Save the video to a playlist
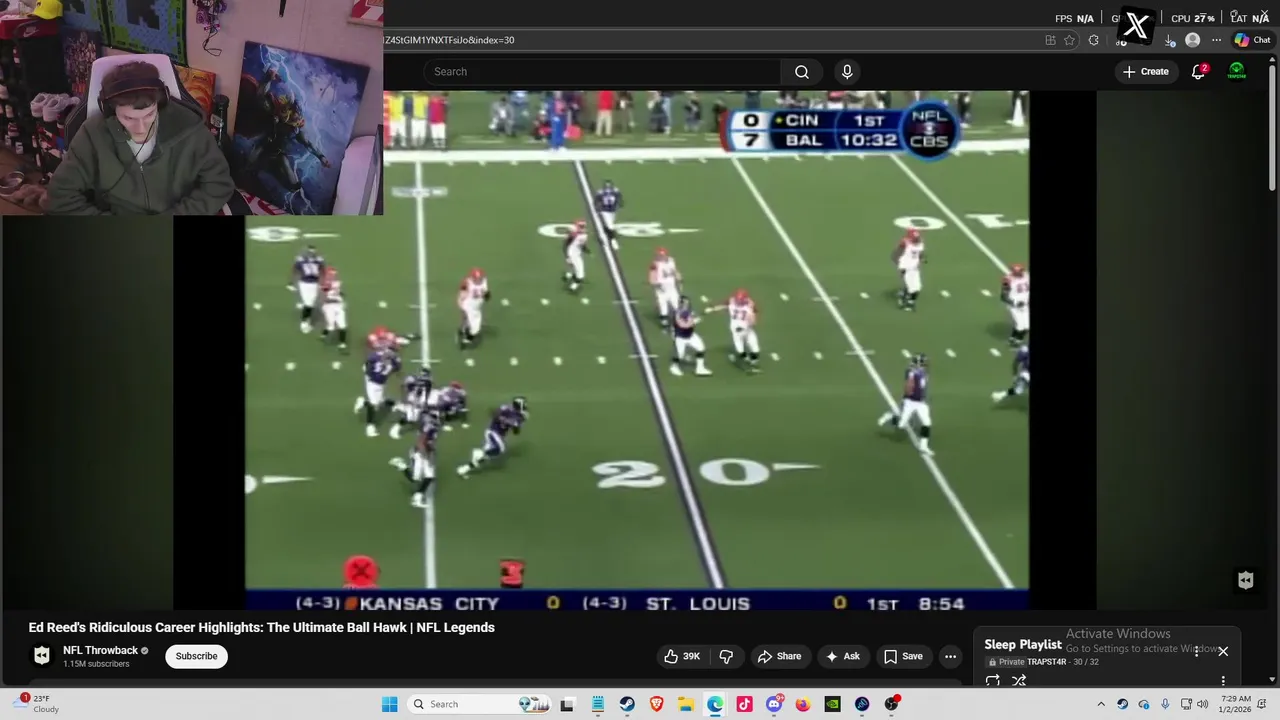This screenshot has height=720, width=1280. [x=902, y=656]
